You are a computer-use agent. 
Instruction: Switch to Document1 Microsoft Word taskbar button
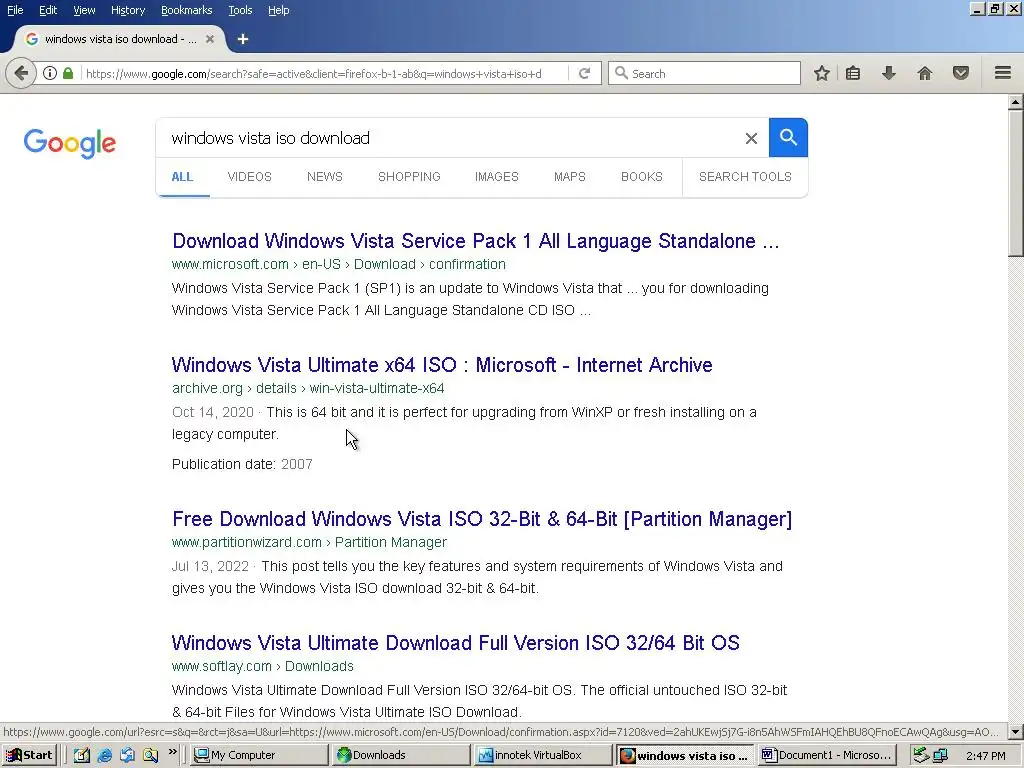tap(826, 755)
